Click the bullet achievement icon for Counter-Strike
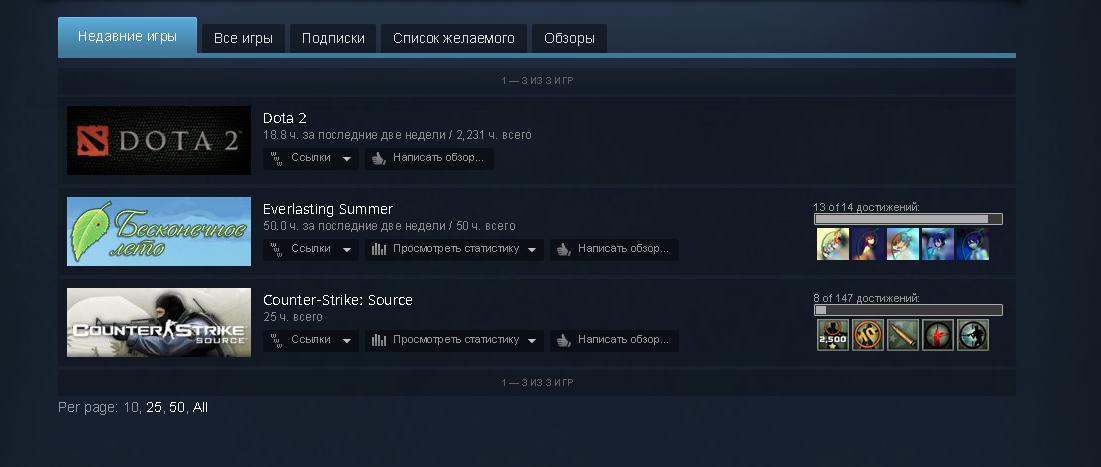Screen dimensions: 1101x467 [x=903, y=335]
